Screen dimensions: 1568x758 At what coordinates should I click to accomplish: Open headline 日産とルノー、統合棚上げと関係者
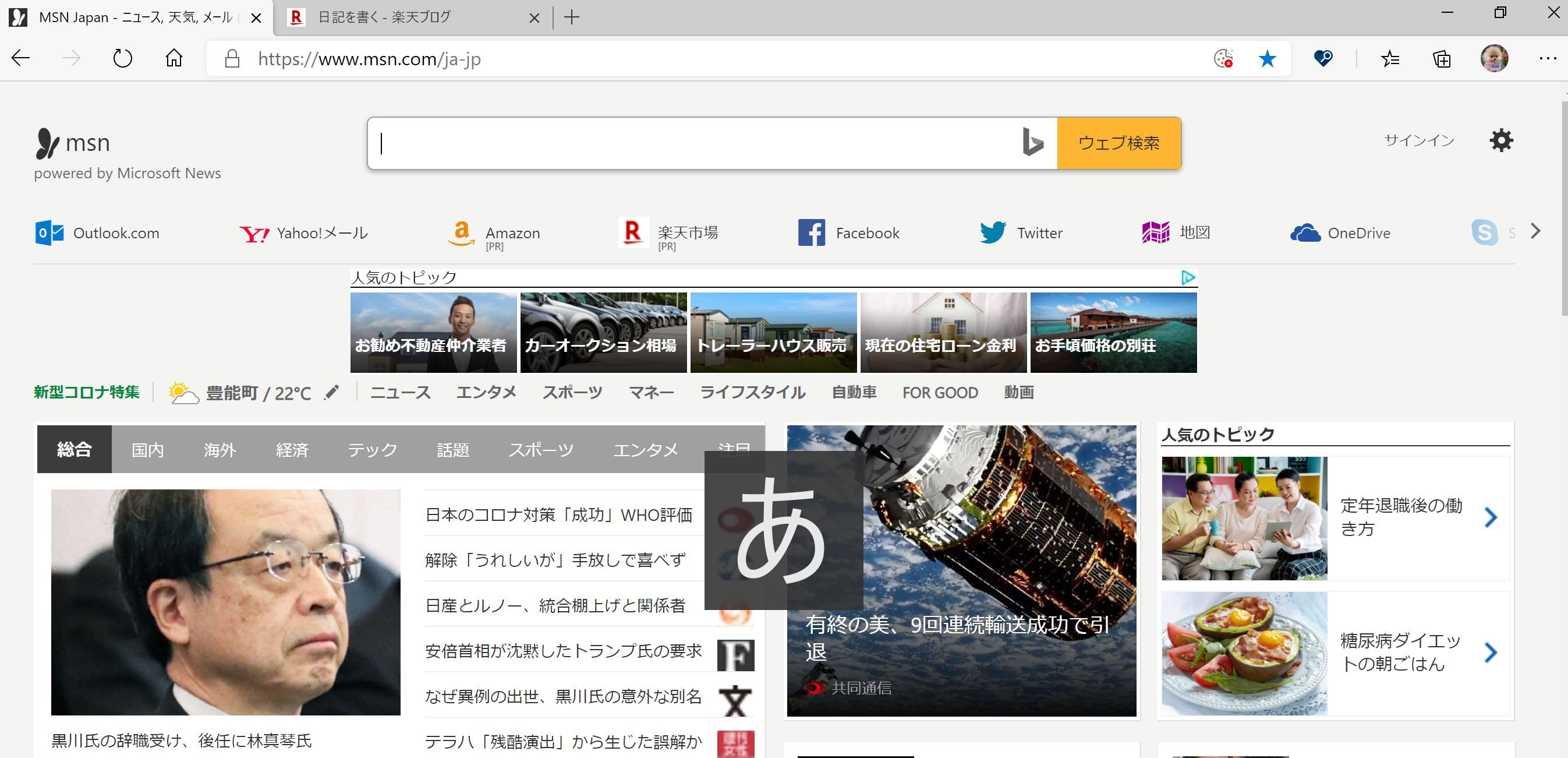click(x=555, y=605)
